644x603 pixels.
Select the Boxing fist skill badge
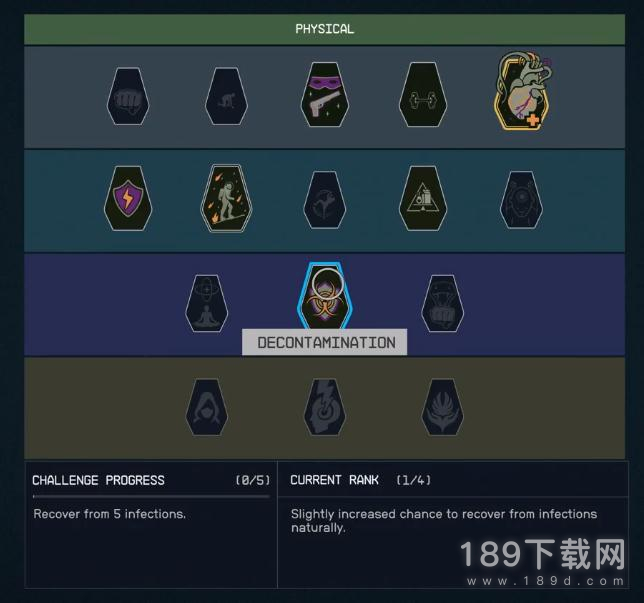128,97
